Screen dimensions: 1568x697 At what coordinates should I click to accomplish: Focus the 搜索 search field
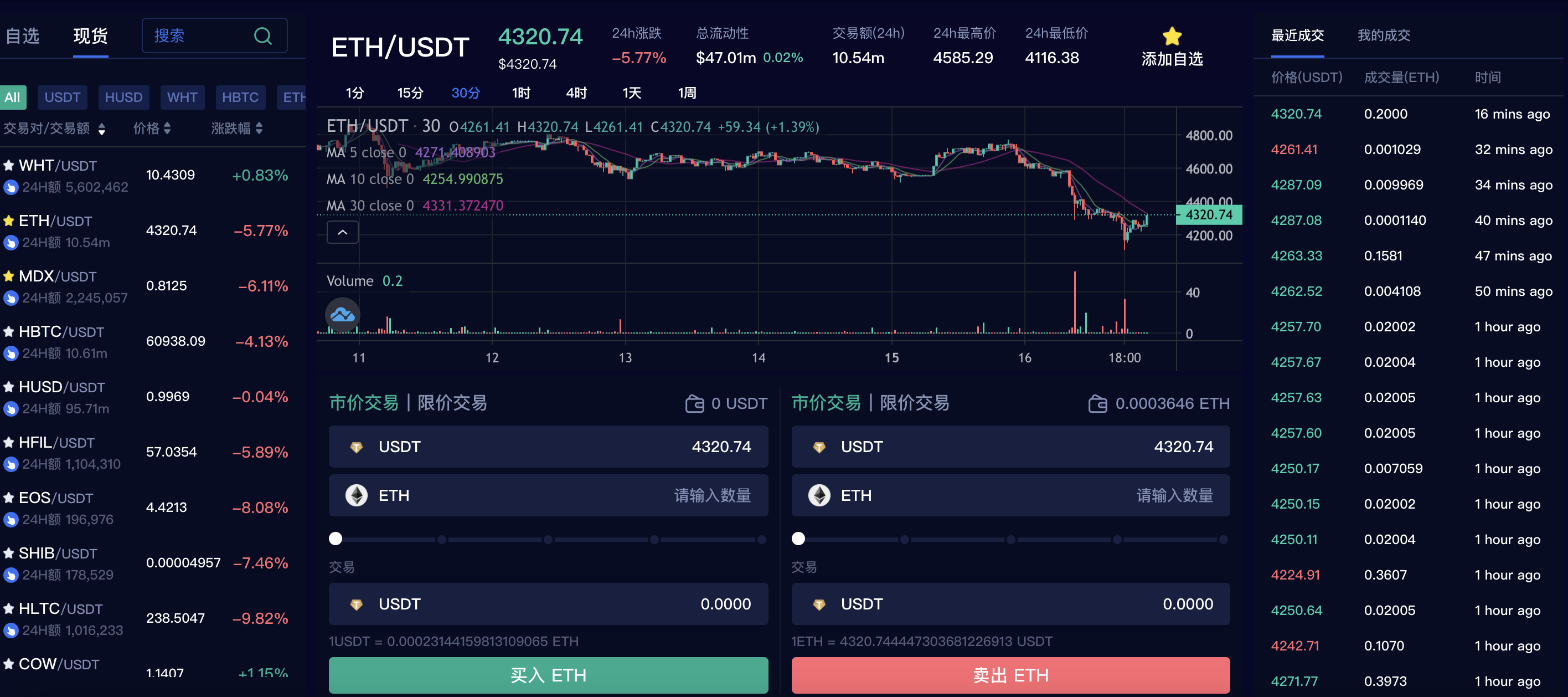tap(214, 36)
